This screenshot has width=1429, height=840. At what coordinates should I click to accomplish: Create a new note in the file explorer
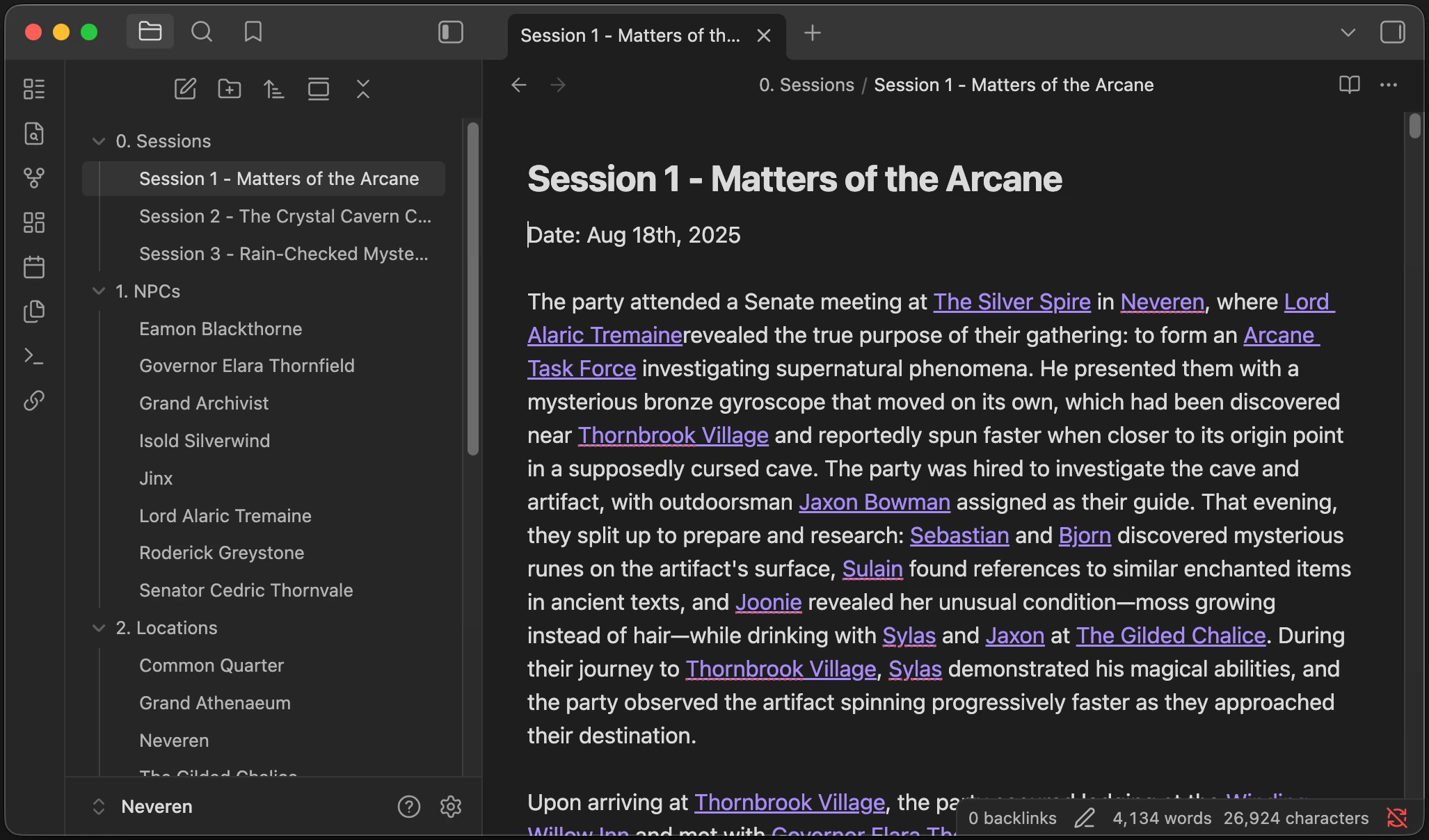[x=184, y=89]
